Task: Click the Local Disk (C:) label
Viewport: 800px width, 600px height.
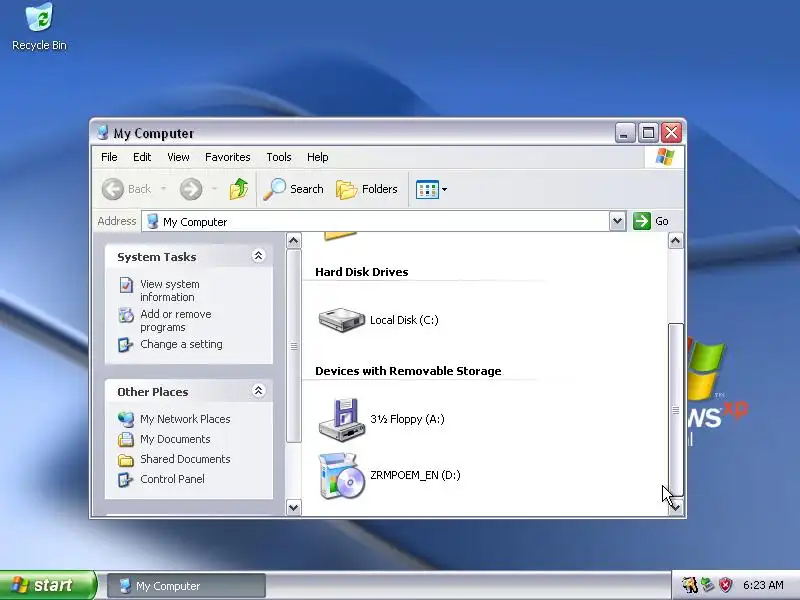Action: coord(404,320)
